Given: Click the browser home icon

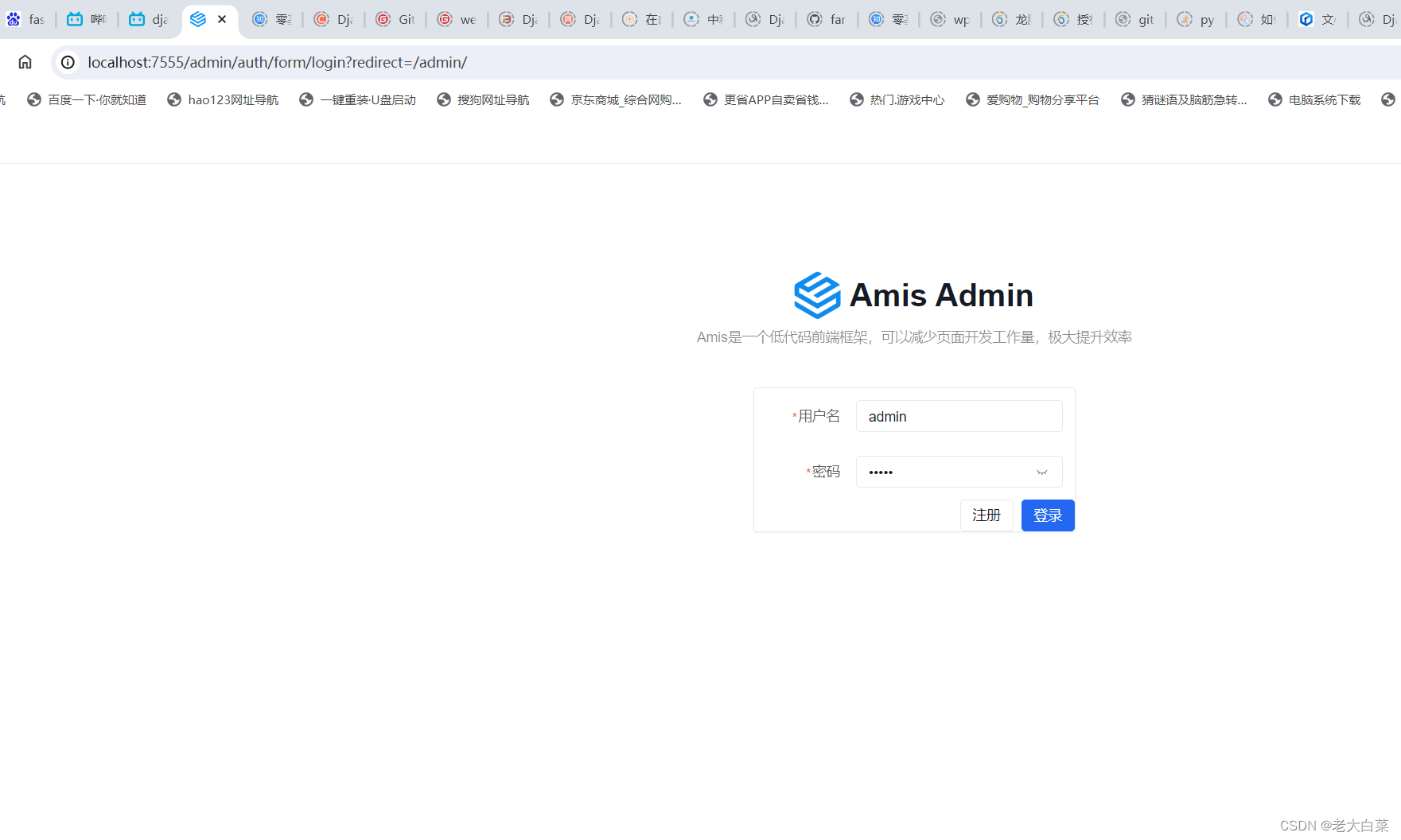Looking at the screenshot, I should pyautogui.click(x=25, y=62).
